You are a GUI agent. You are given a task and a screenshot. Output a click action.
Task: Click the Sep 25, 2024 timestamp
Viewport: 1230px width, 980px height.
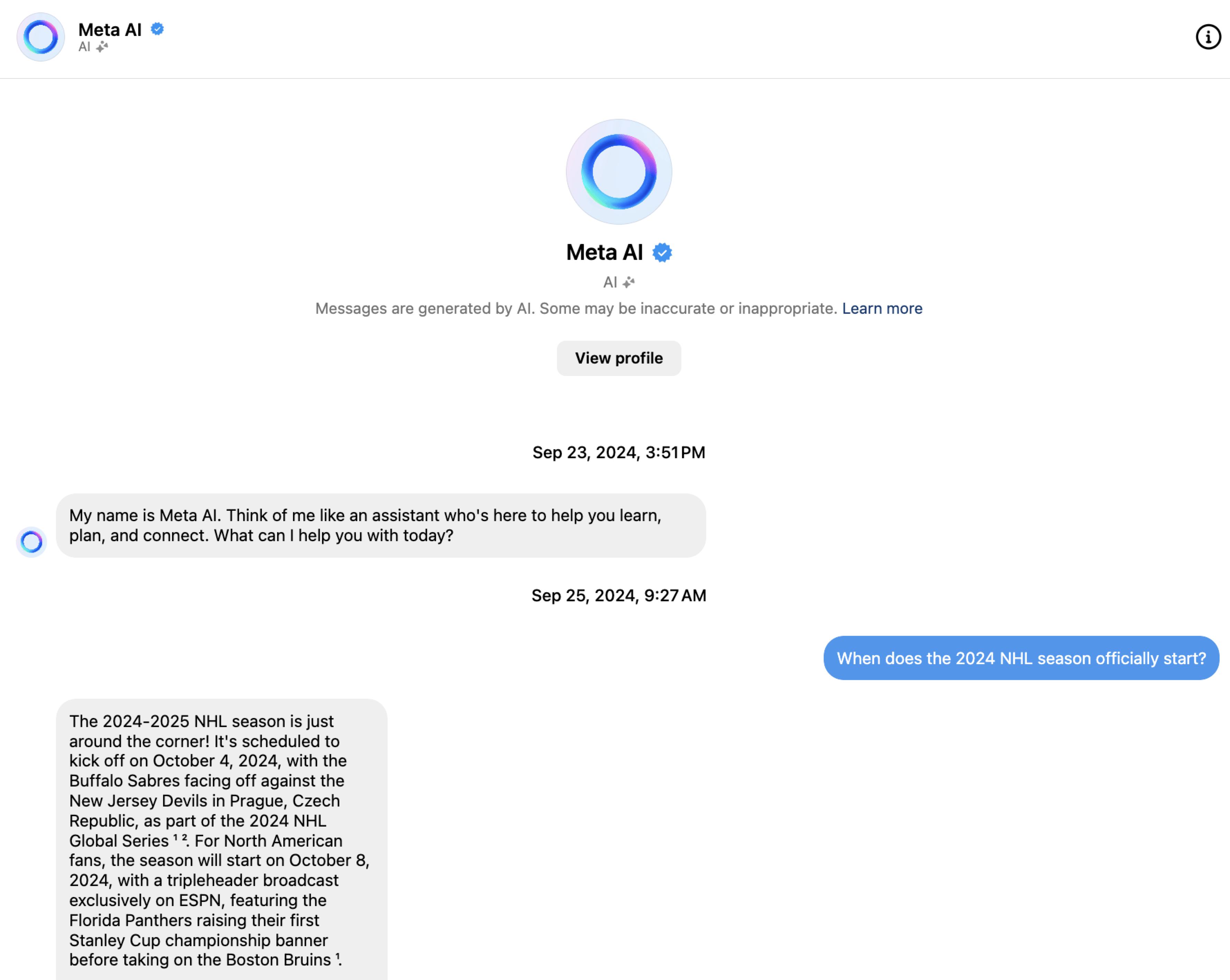(618, 595)
